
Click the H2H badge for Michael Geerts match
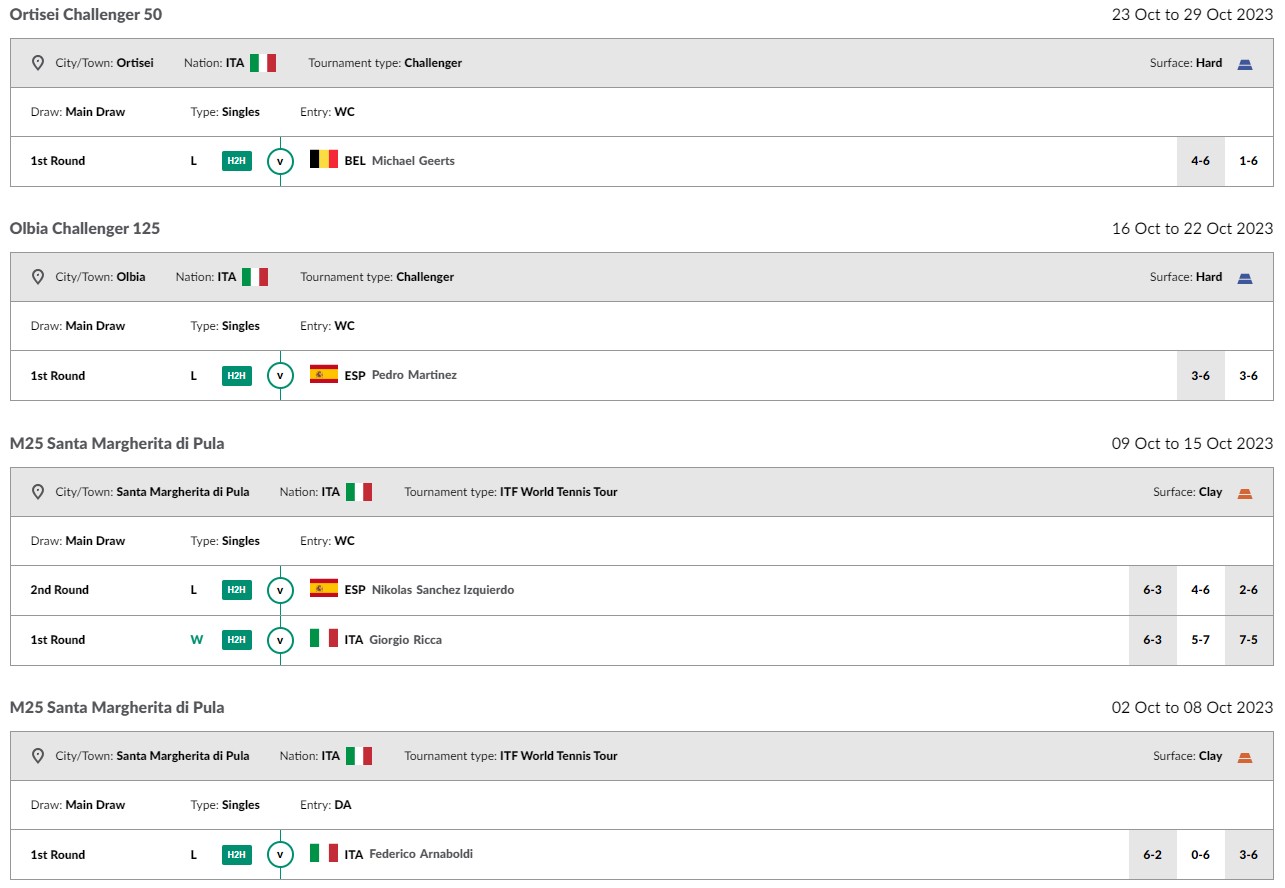click(236, 161)
